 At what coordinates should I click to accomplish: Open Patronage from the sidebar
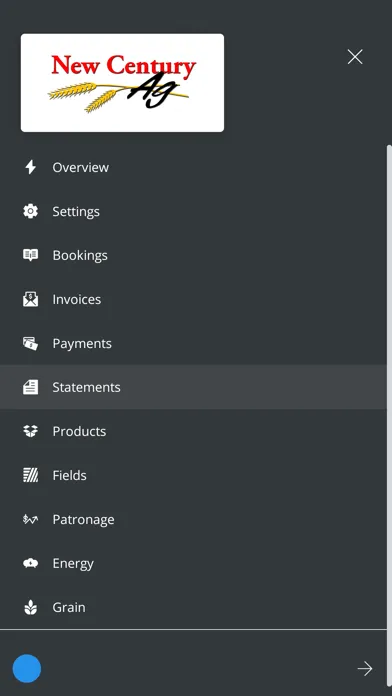(193, 519)
